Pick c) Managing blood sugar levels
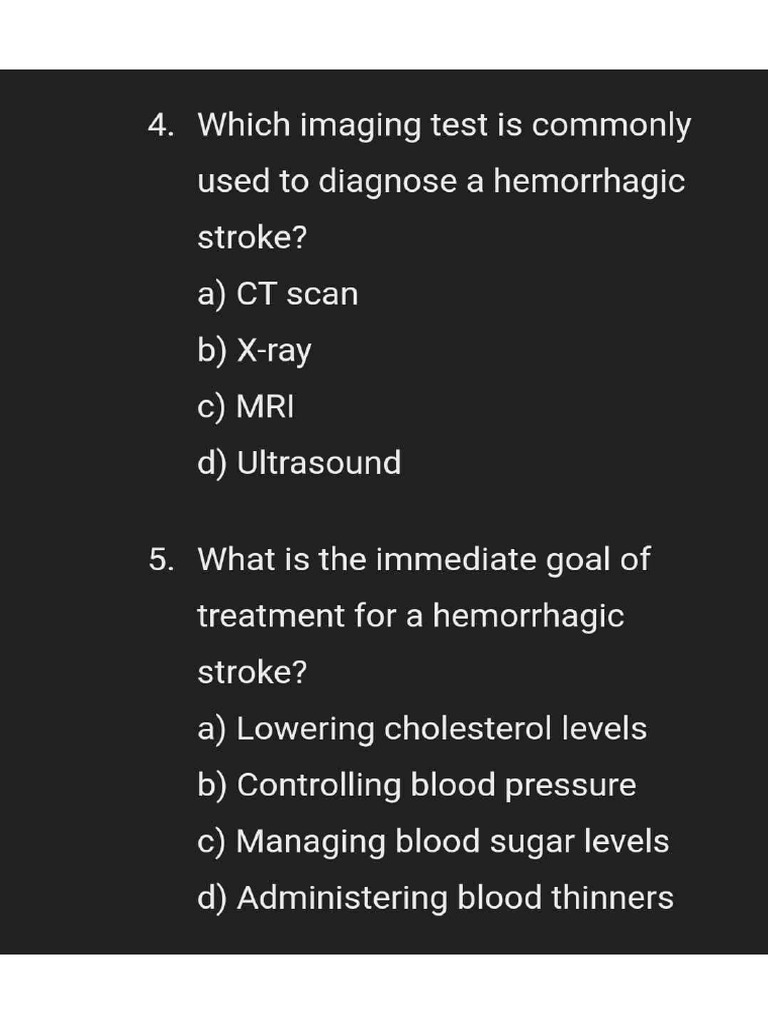This screenshot has width=768, height=1024. [x=432, y=841]
